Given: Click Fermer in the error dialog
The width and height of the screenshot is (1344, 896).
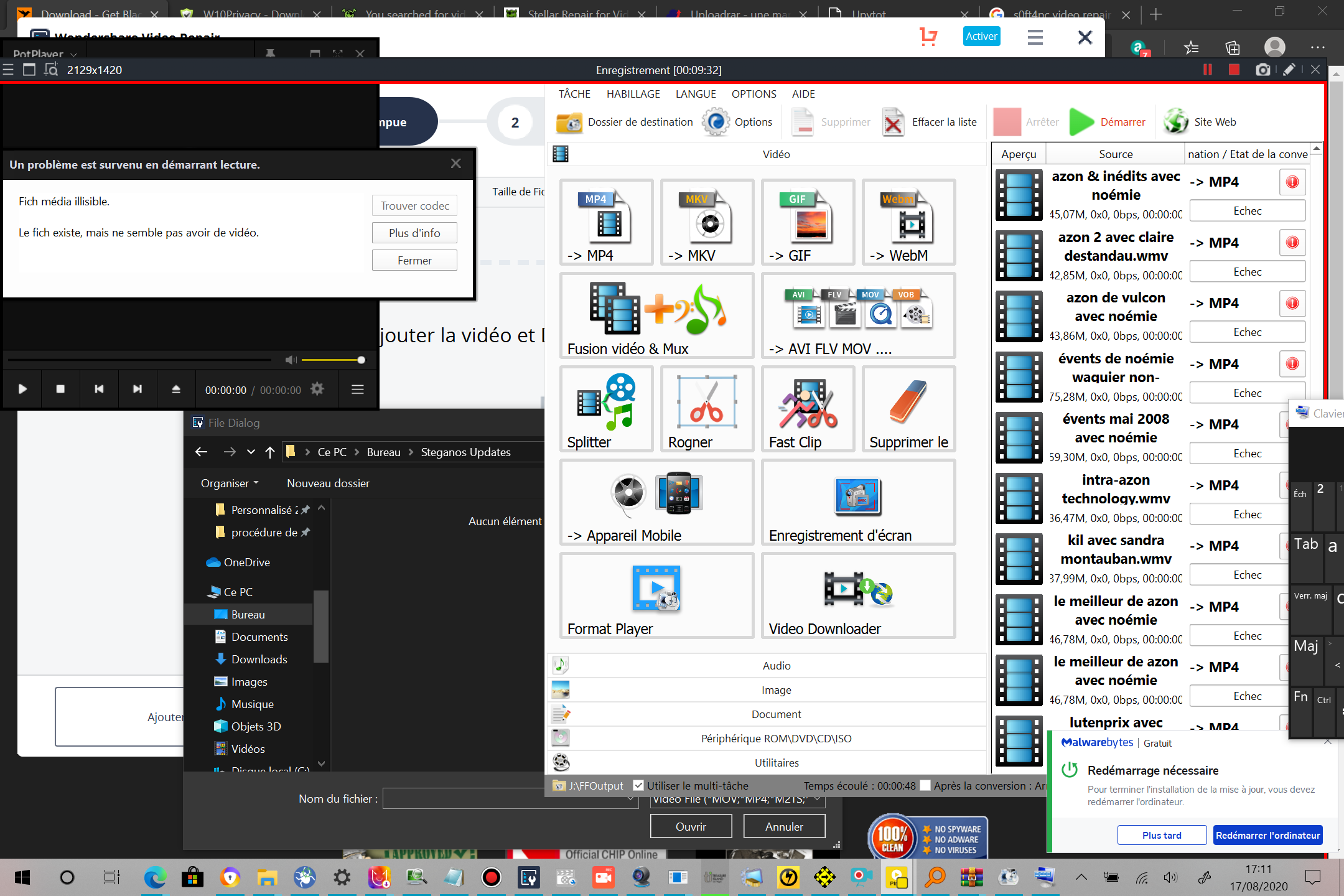Looking at the screenshot, I should (414, 260).
